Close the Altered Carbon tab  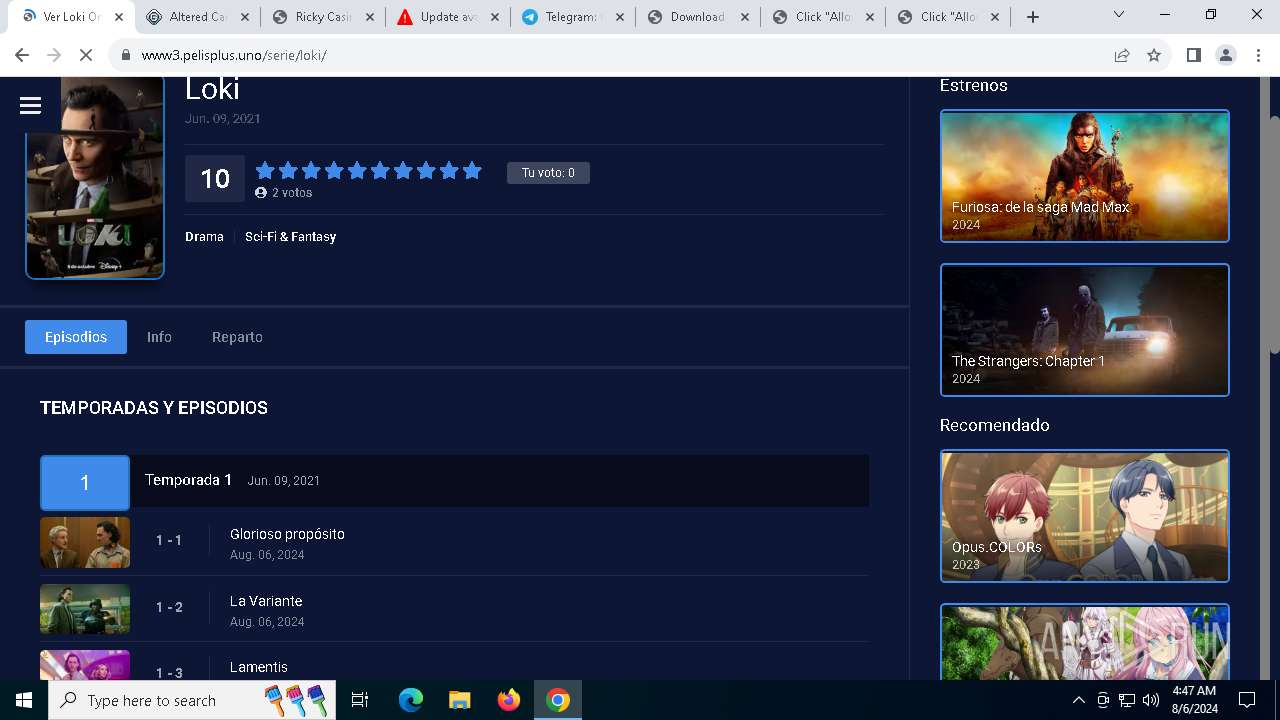[245, 17]
